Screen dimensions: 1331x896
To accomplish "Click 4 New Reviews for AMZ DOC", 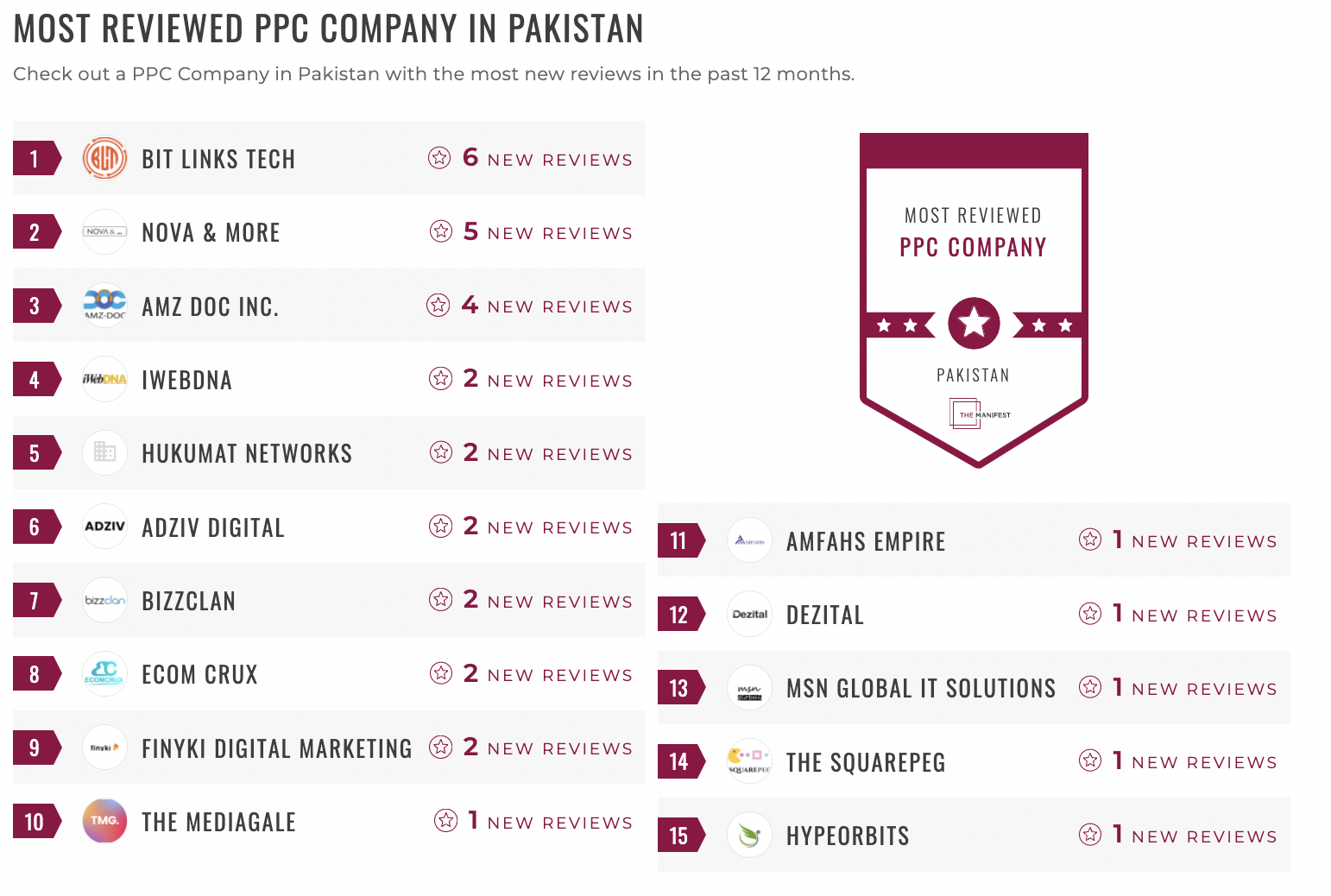I will 547,306.
